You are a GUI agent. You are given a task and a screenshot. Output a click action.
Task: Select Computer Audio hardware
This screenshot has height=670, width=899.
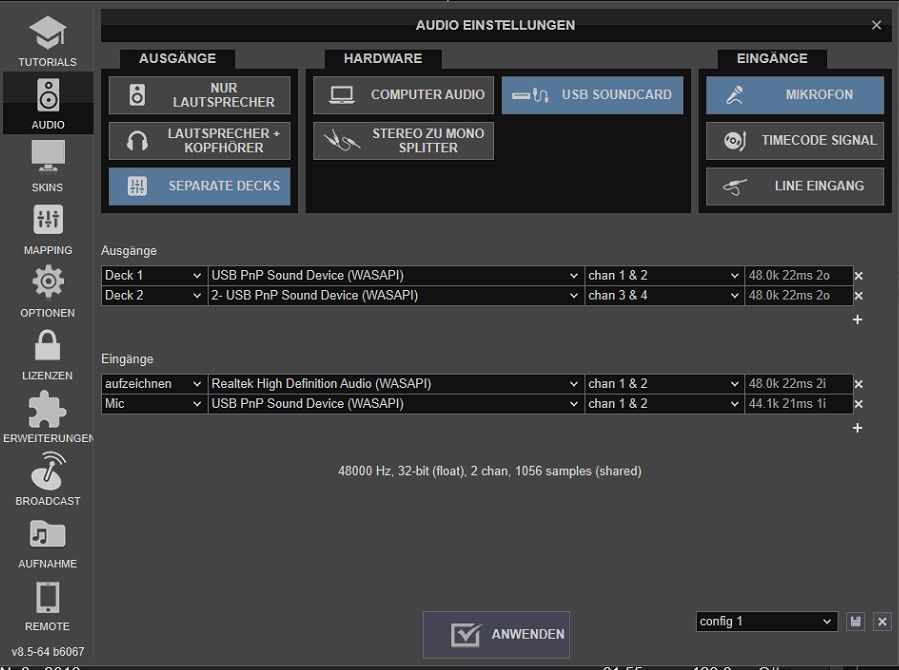[403, 95]
